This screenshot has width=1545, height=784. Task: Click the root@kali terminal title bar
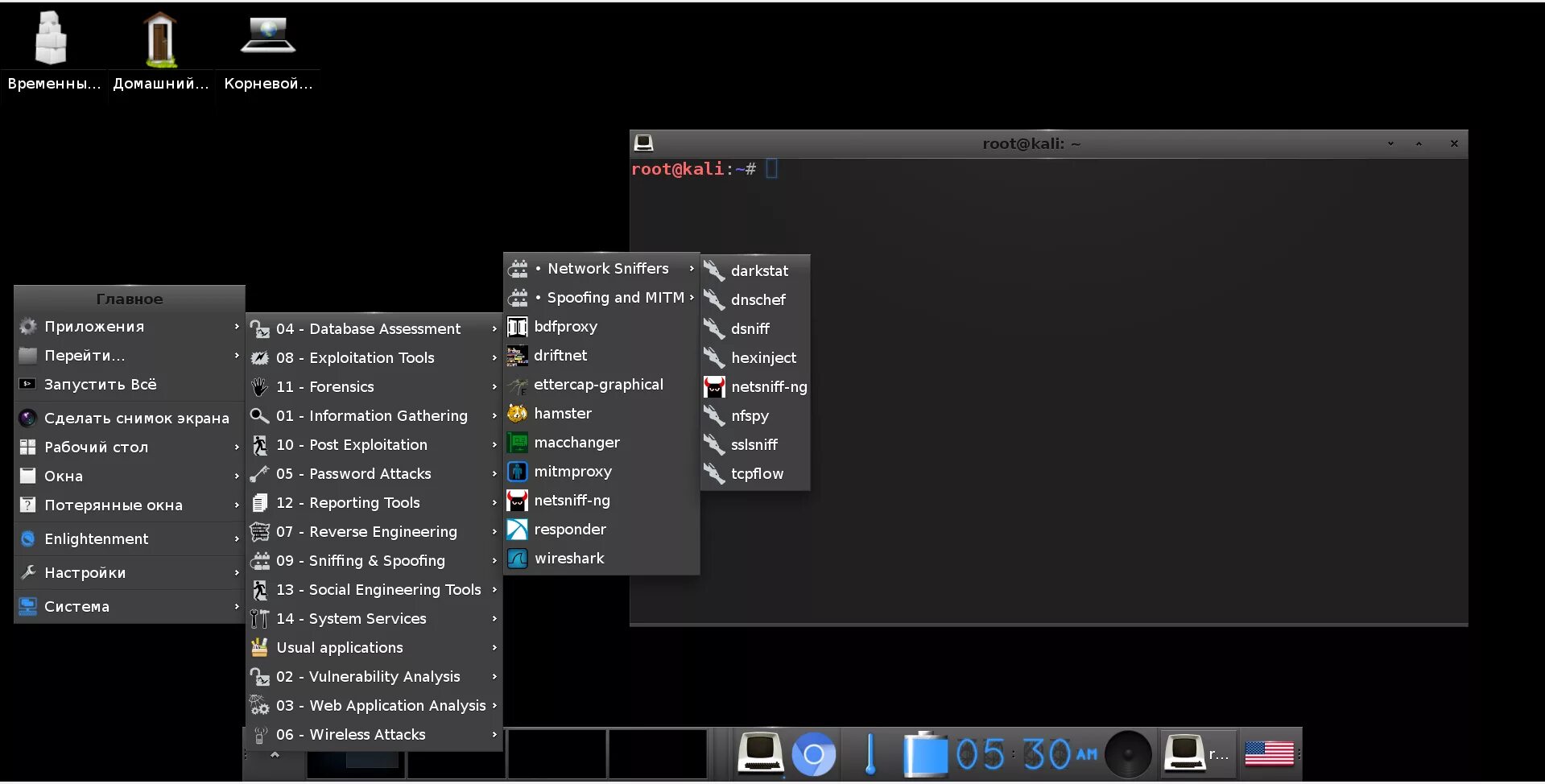(1048, 144)
